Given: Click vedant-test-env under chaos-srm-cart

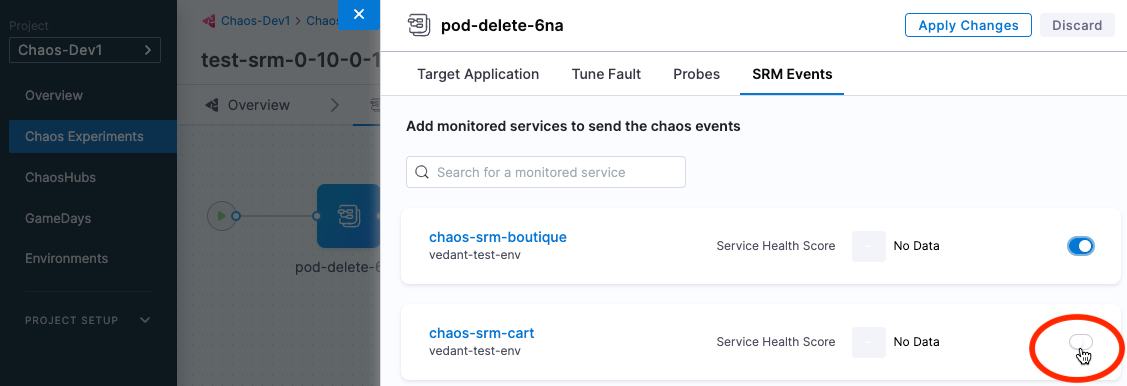Looking at the screenshot, I should (x=474, y=351).
